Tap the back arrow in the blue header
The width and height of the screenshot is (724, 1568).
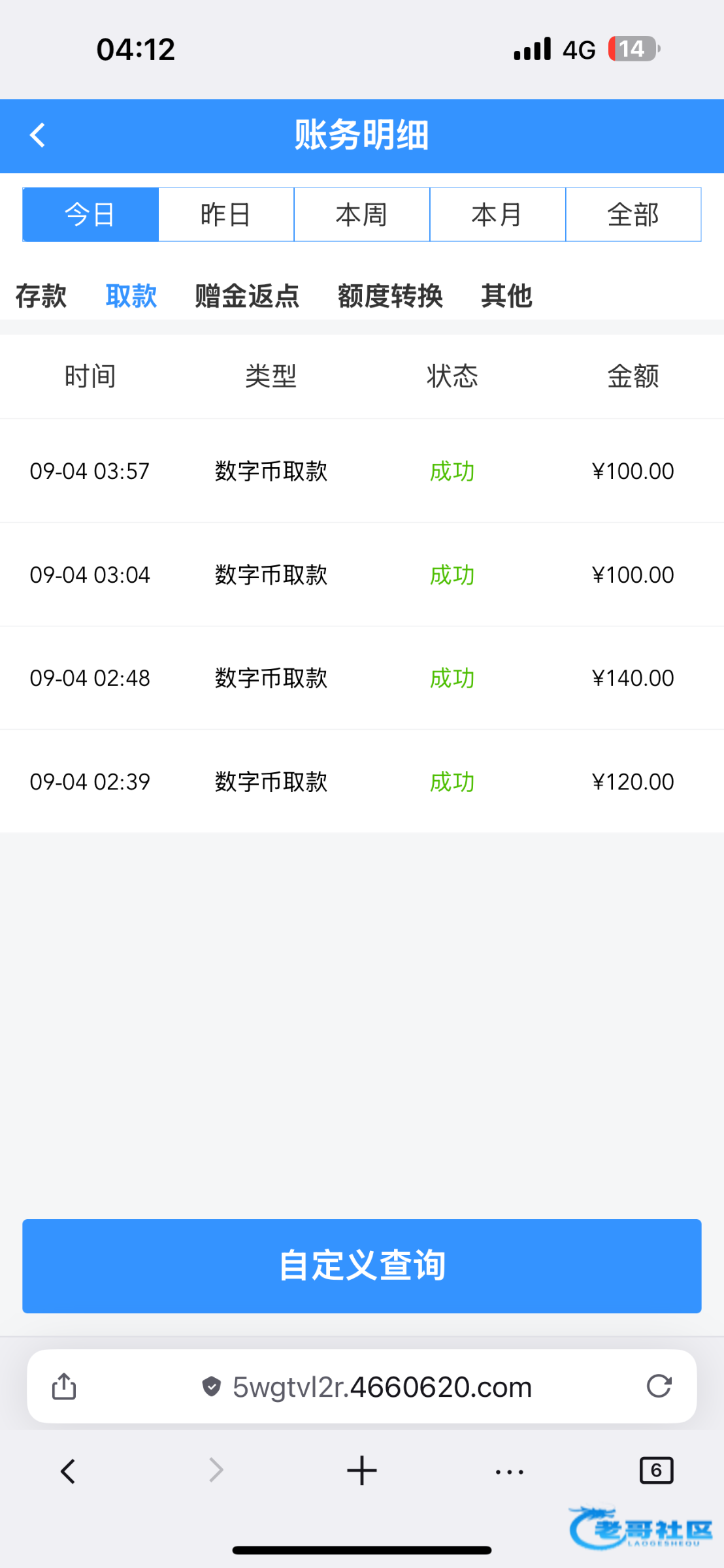(x=38, y=136)
